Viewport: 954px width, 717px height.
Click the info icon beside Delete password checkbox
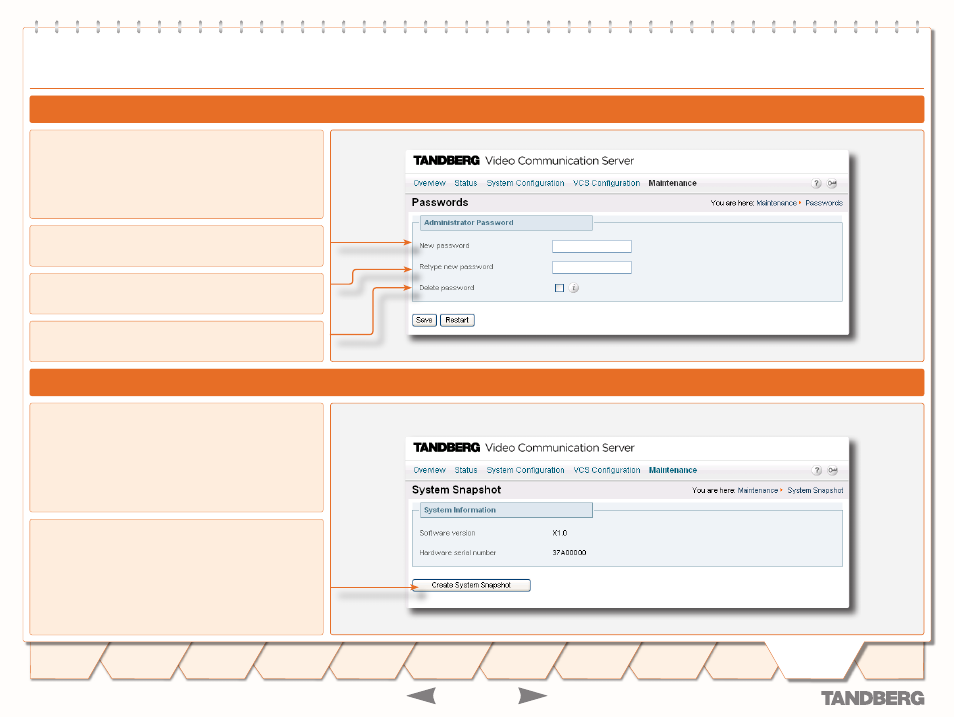point(574,288)
